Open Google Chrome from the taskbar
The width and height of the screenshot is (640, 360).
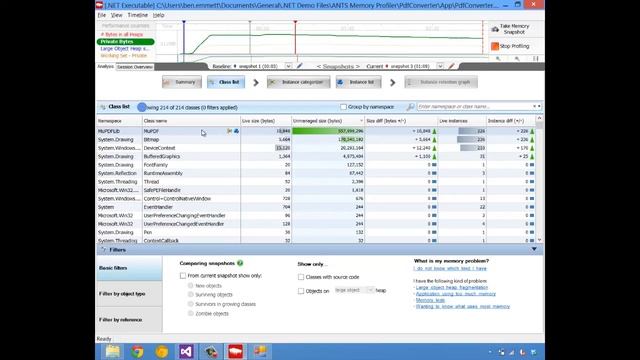pos(137,351)
